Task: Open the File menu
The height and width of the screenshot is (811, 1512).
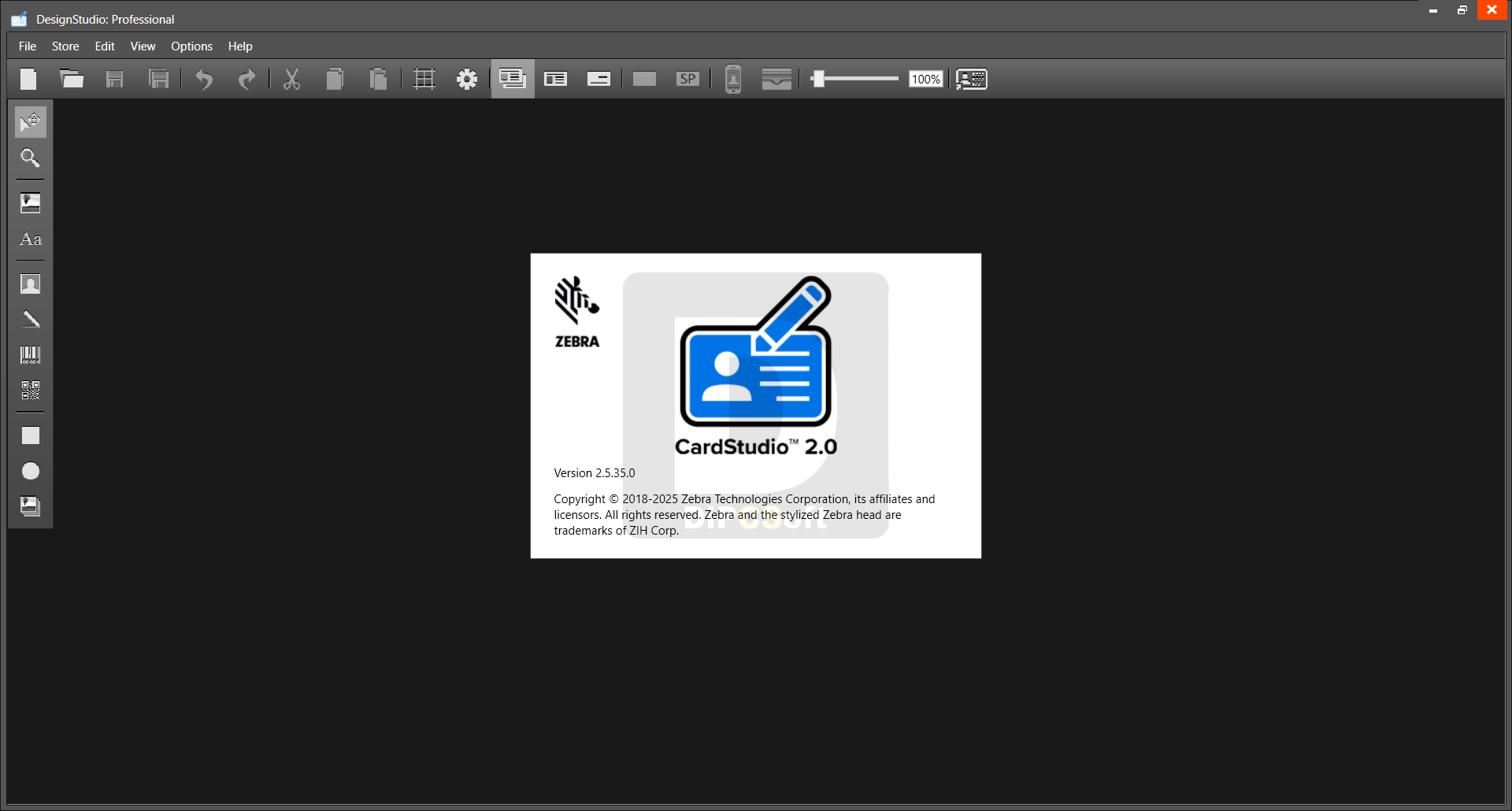Action: tap(28, 46)
